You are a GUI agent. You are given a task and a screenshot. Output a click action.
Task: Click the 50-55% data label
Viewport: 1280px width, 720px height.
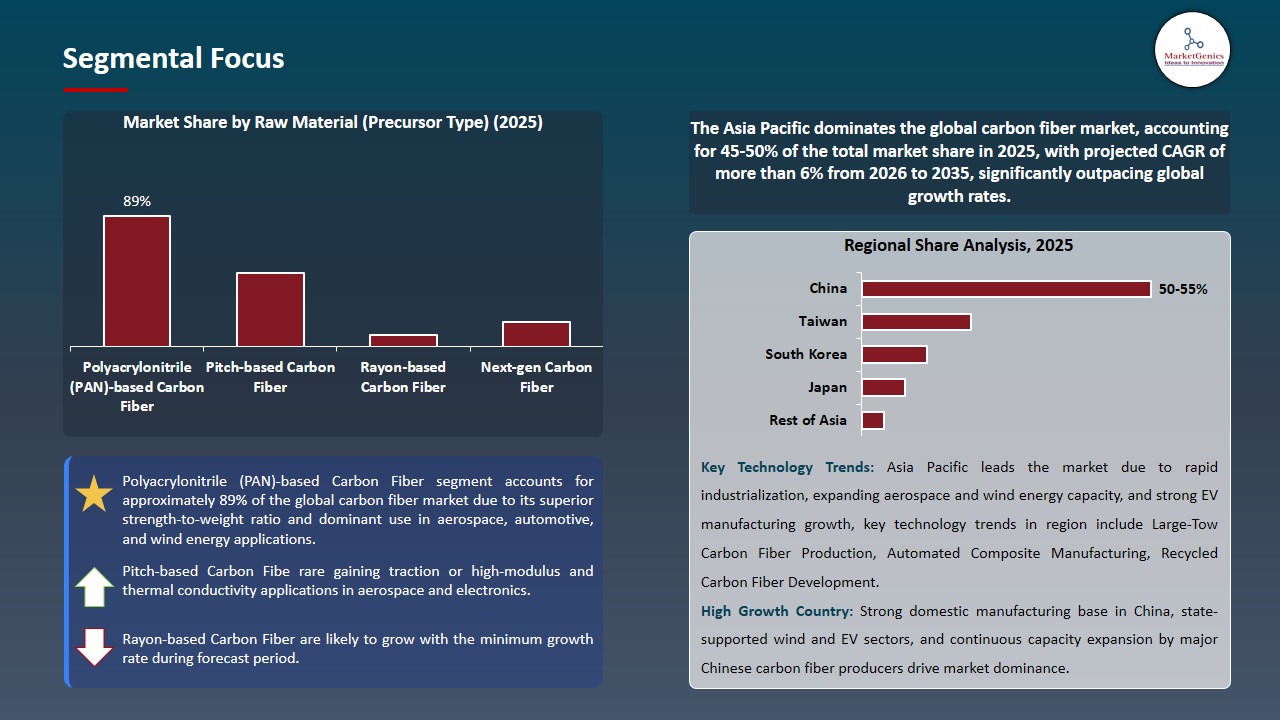pyautogui.click(x=1183, y=289)
